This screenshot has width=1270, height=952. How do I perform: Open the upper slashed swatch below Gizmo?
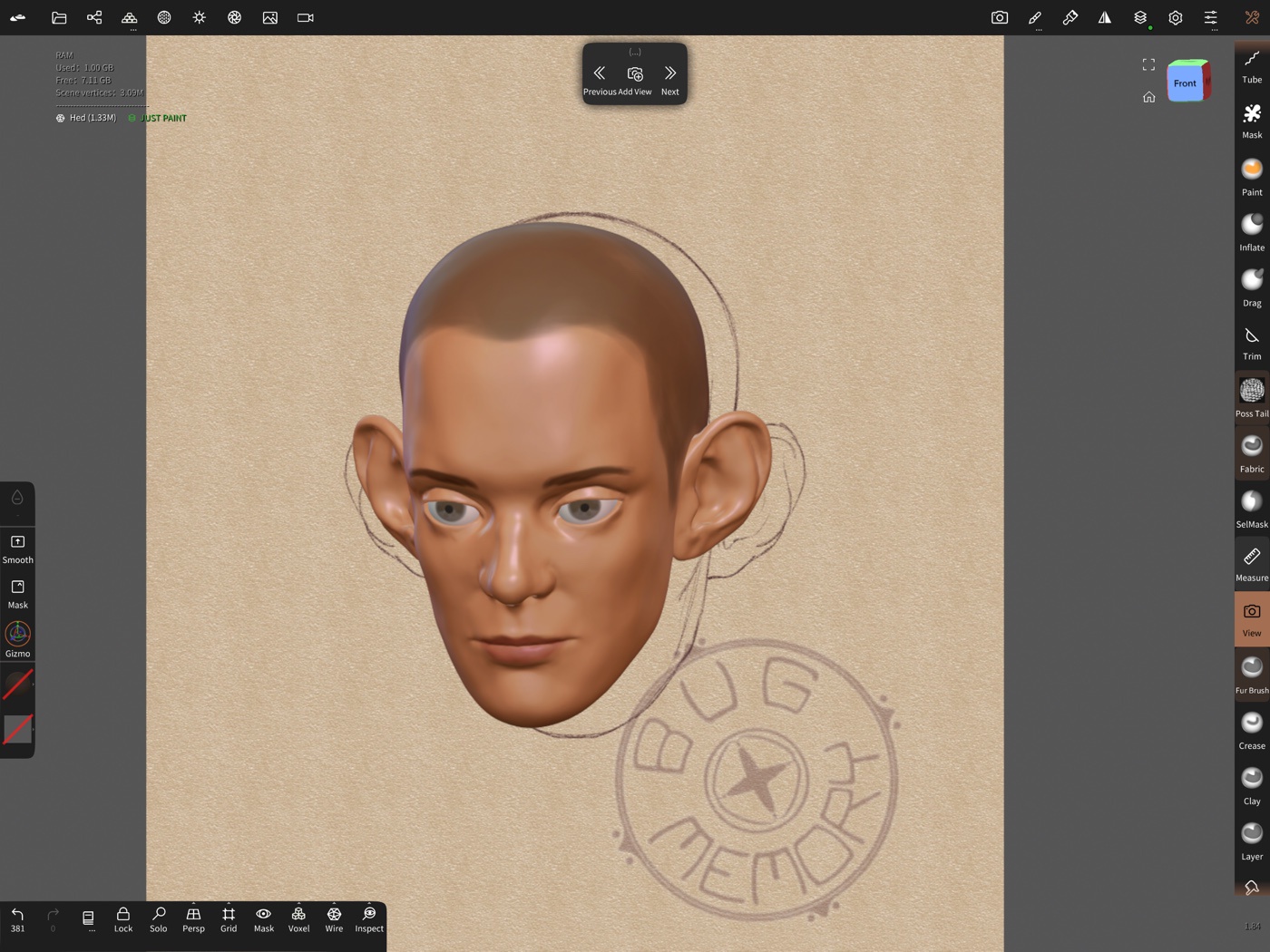click(x=17, y=684)
